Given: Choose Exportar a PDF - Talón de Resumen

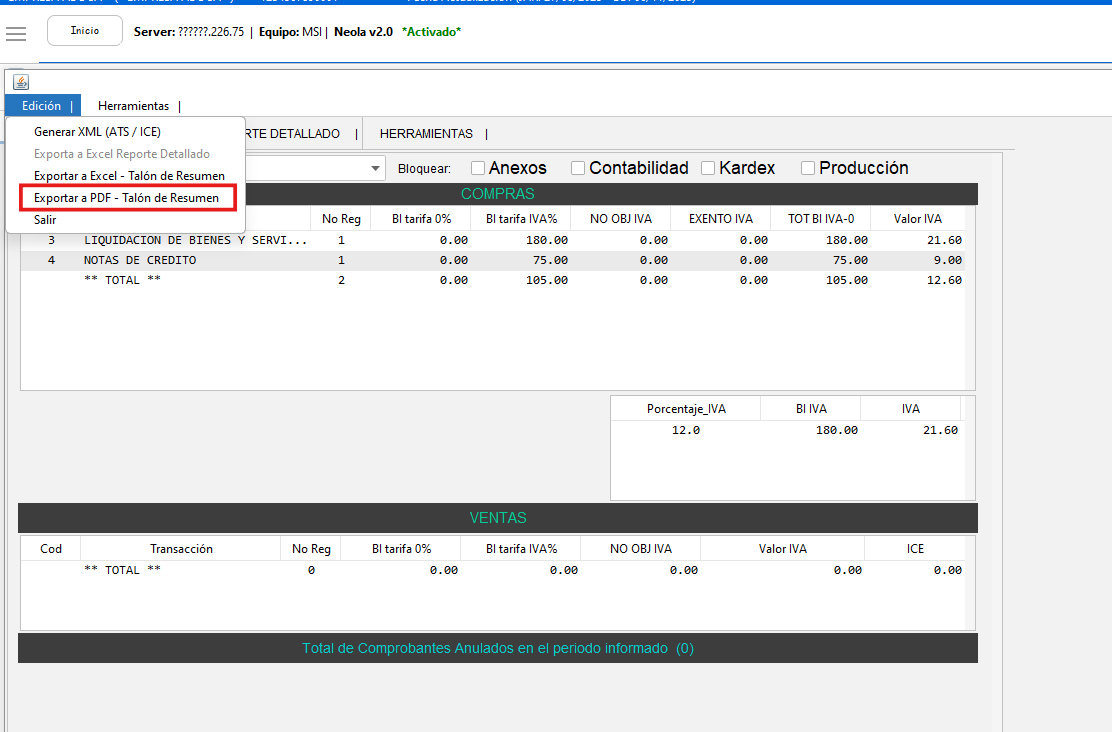Looking at the screenshot, I should pyautogui.click(x=126, y=198).
